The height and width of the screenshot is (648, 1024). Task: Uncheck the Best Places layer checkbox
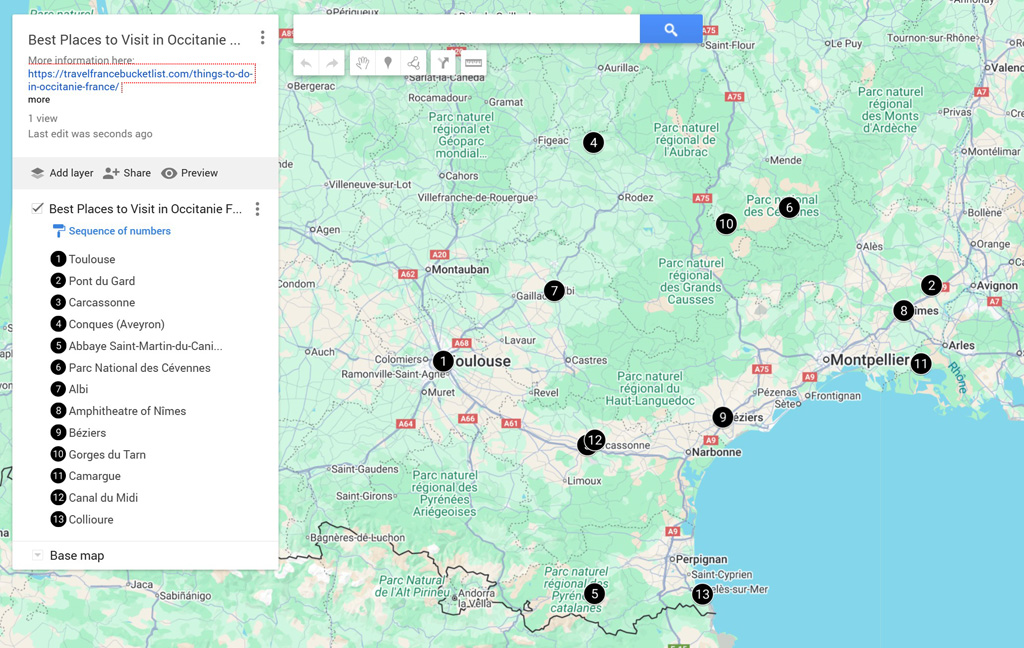click(x=37, y=209)
